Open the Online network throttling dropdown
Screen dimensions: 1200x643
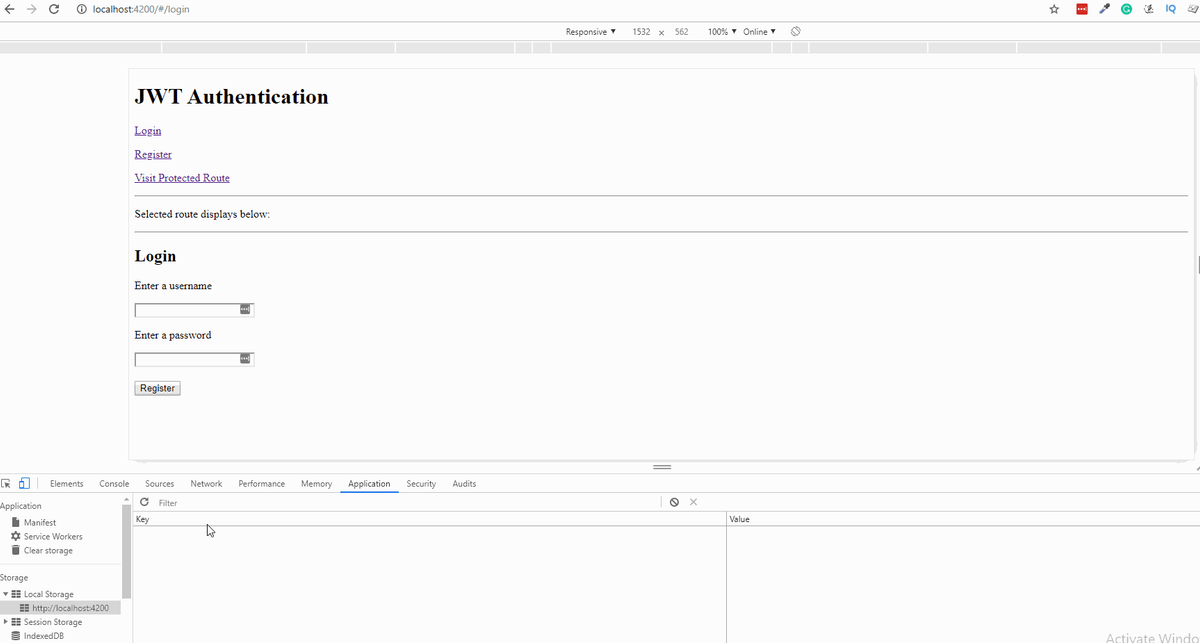coord(755,31)
